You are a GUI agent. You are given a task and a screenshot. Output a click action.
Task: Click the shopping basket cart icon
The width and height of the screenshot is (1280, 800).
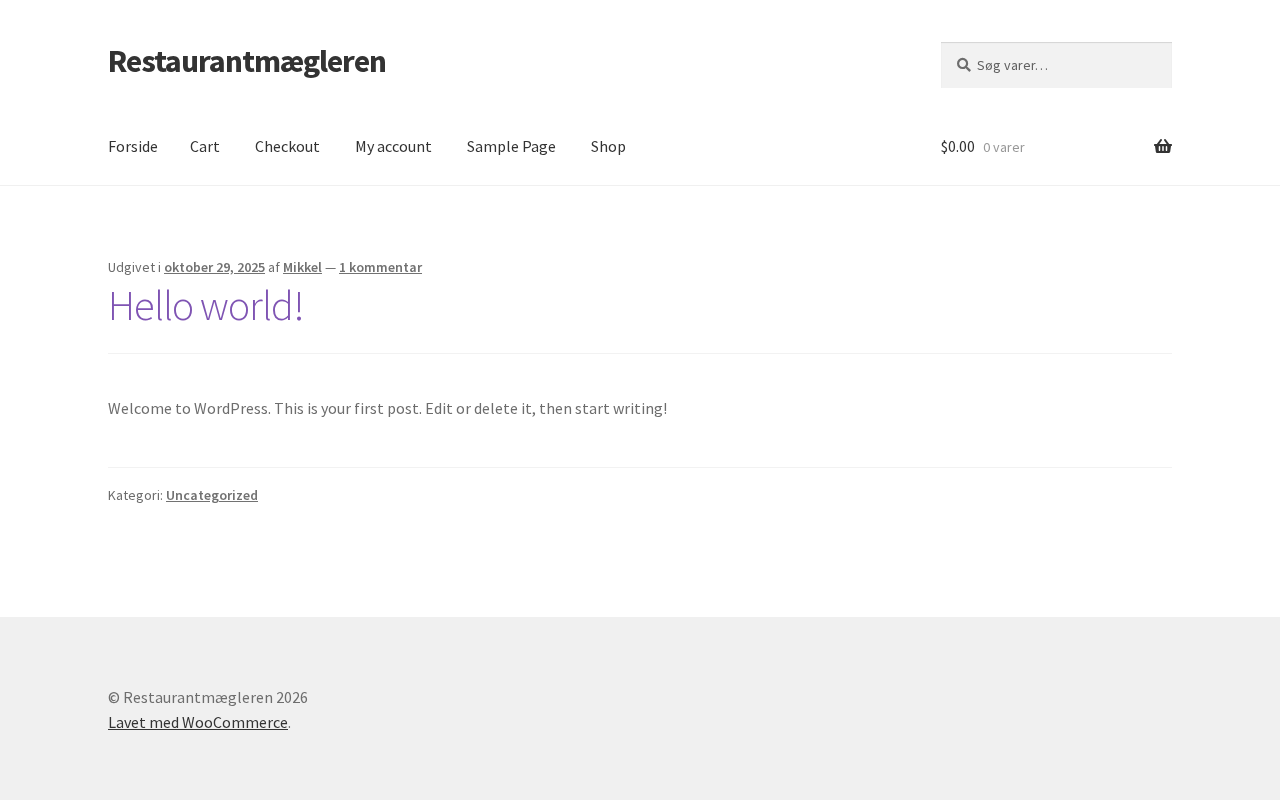[1162, 146]
